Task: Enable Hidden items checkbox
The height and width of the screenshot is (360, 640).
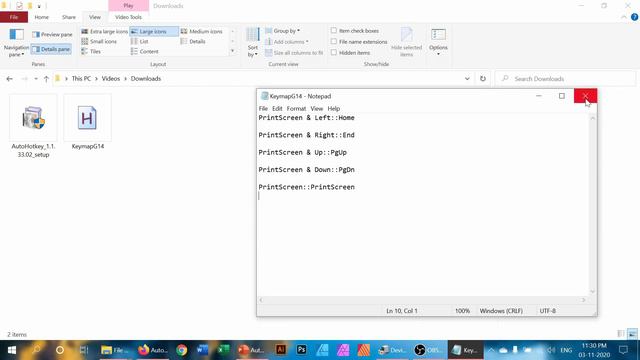Action: point(351,53)
